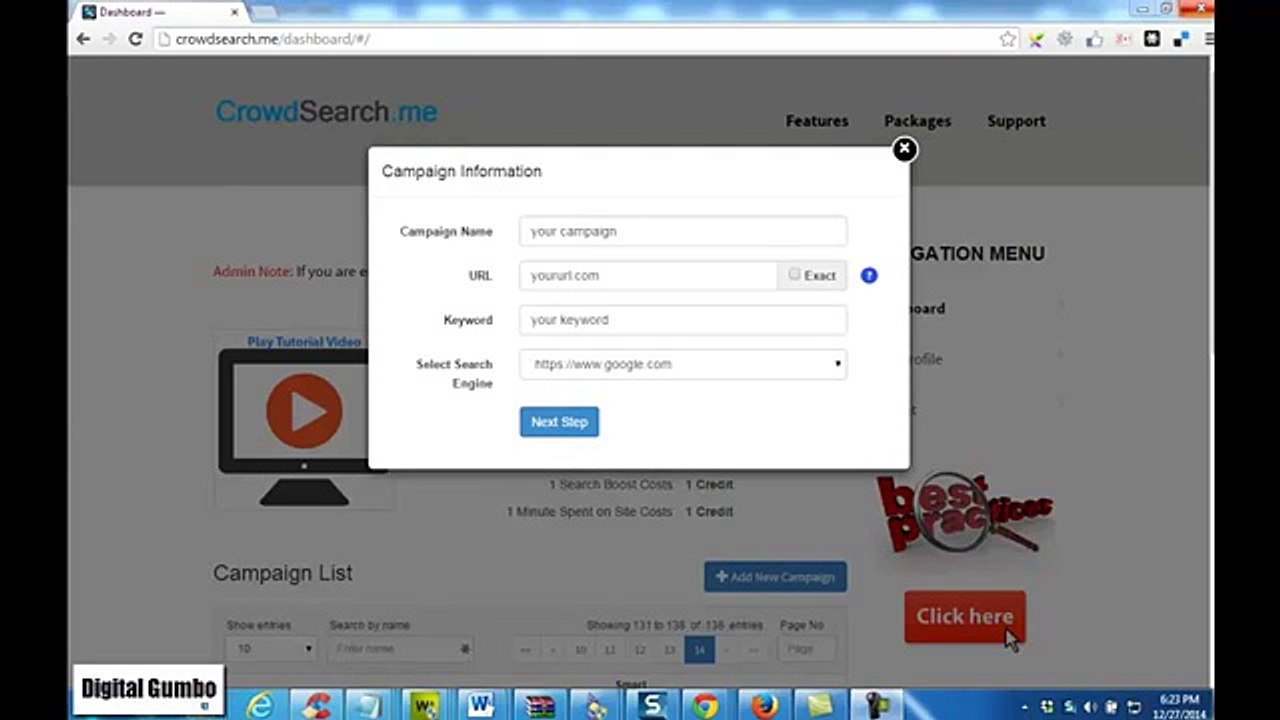Focus the Campaign Name field
This screenshot has width=1280, height=720.
pyautogui.click(x=683, y=231)
